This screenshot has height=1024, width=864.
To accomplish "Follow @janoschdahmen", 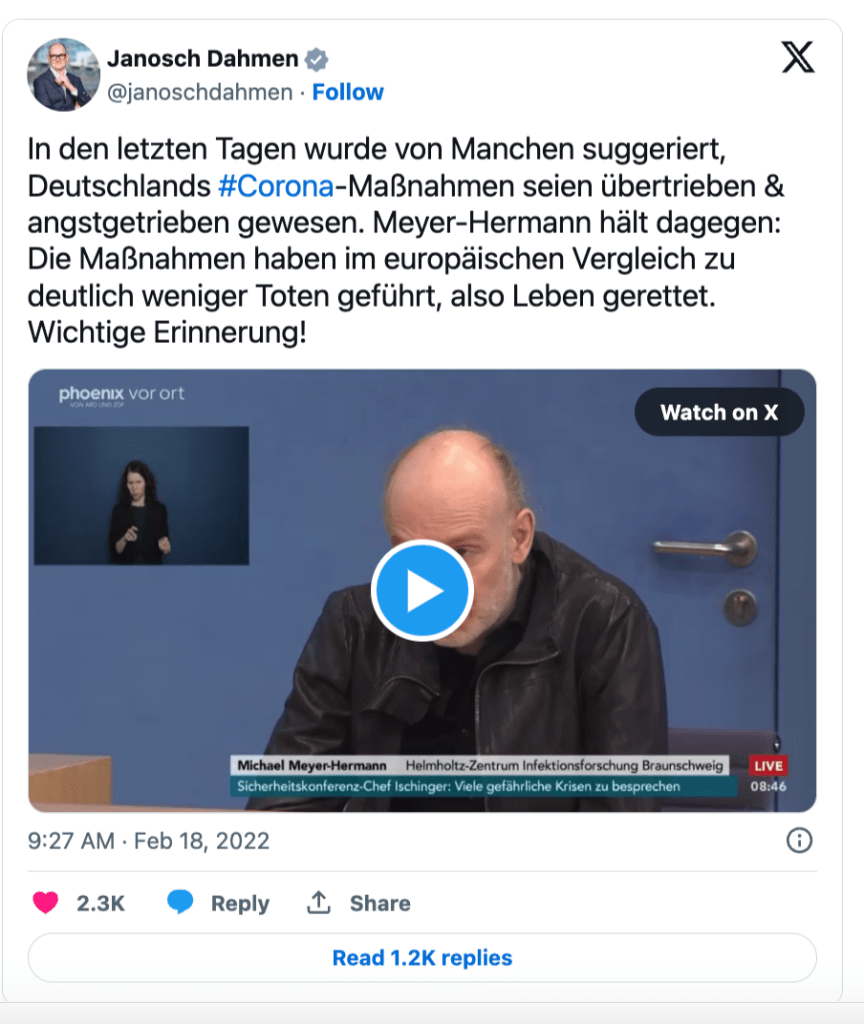I will [347, 92].
